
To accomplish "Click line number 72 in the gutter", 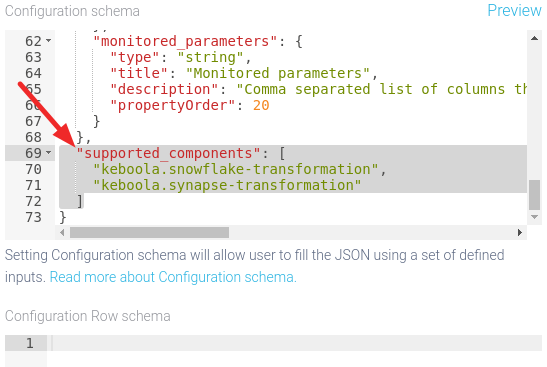I will (33, 201).
